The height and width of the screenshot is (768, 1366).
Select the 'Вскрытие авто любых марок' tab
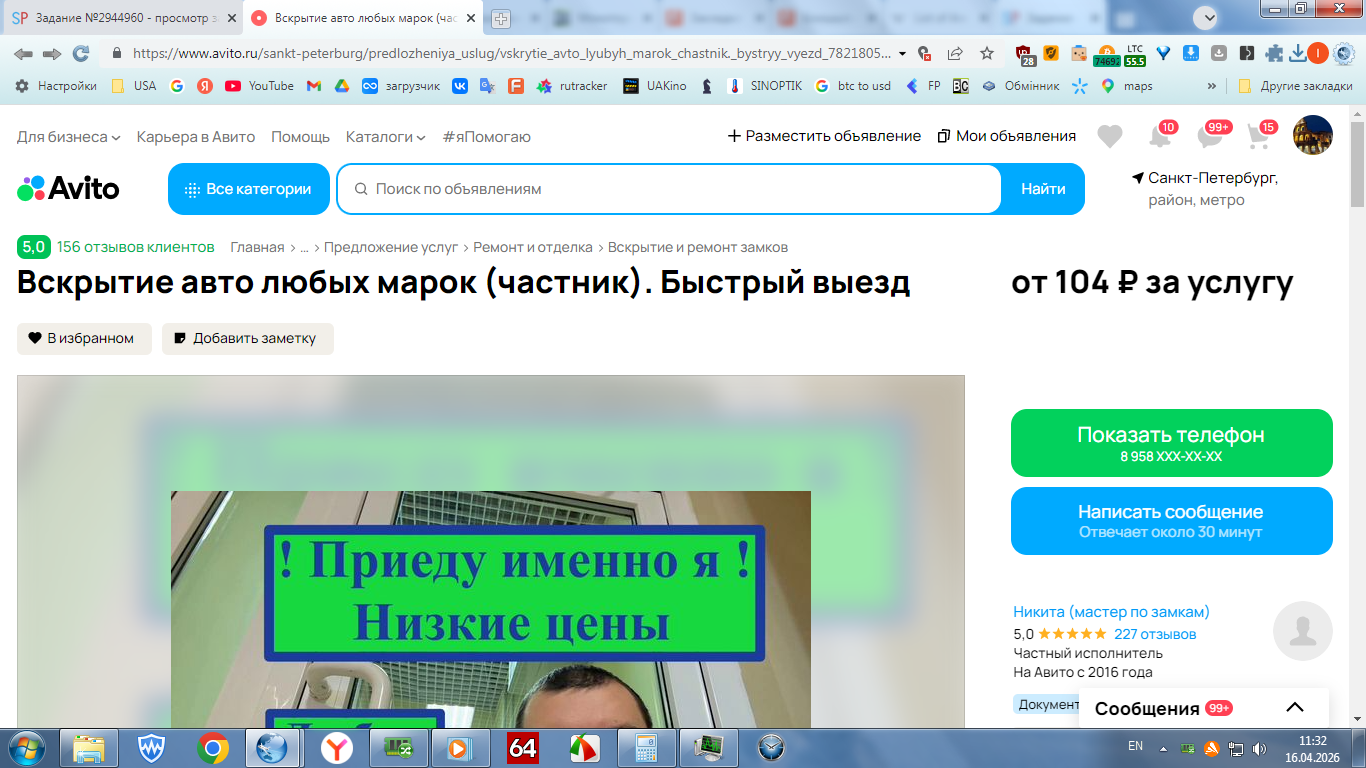tap(362, 18)
